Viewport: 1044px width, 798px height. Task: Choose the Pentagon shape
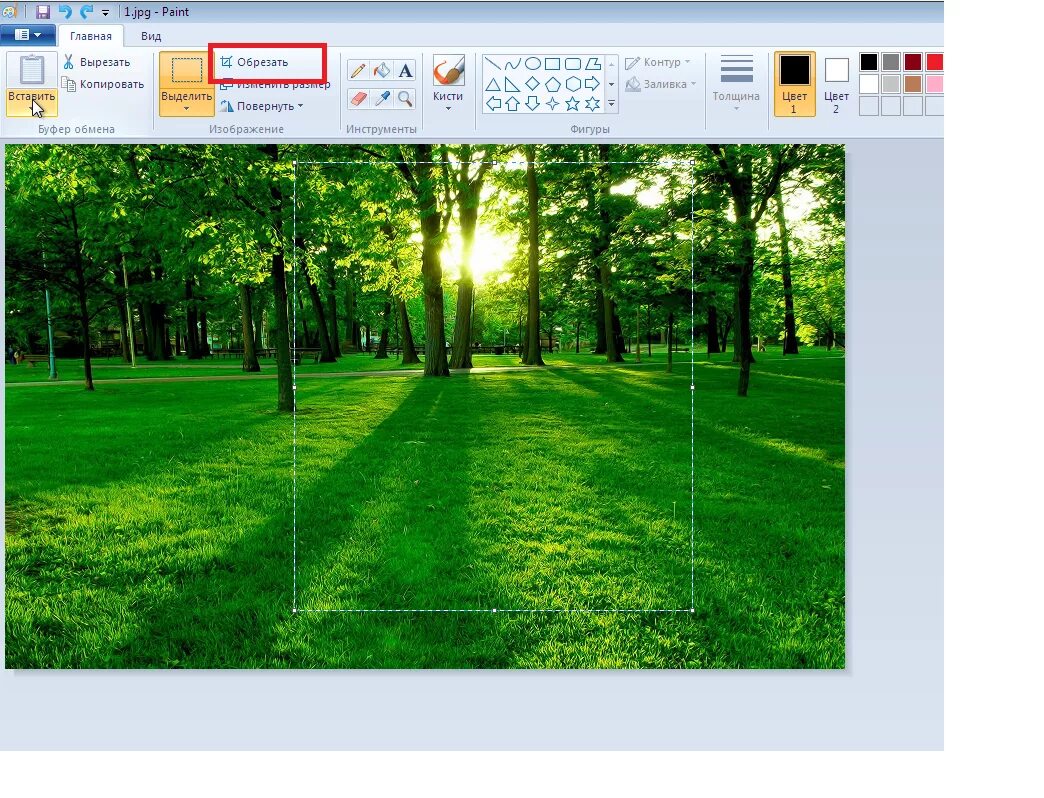point(552,84)
